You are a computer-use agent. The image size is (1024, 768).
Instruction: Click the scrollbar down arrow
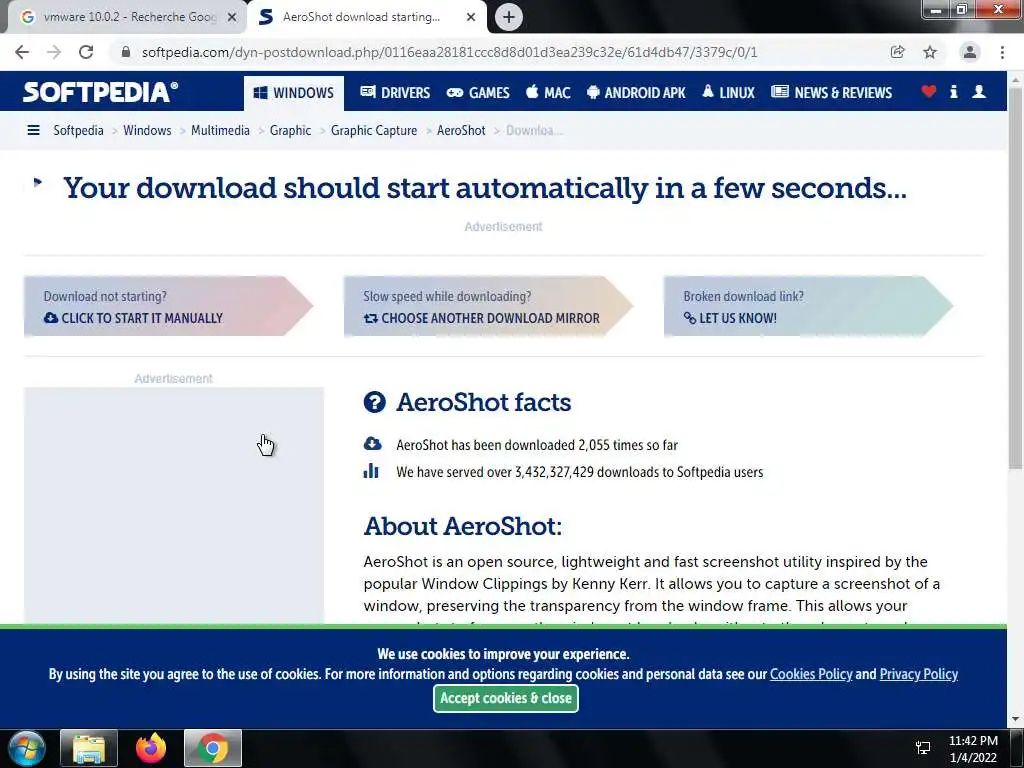[x=1015, y=719]
